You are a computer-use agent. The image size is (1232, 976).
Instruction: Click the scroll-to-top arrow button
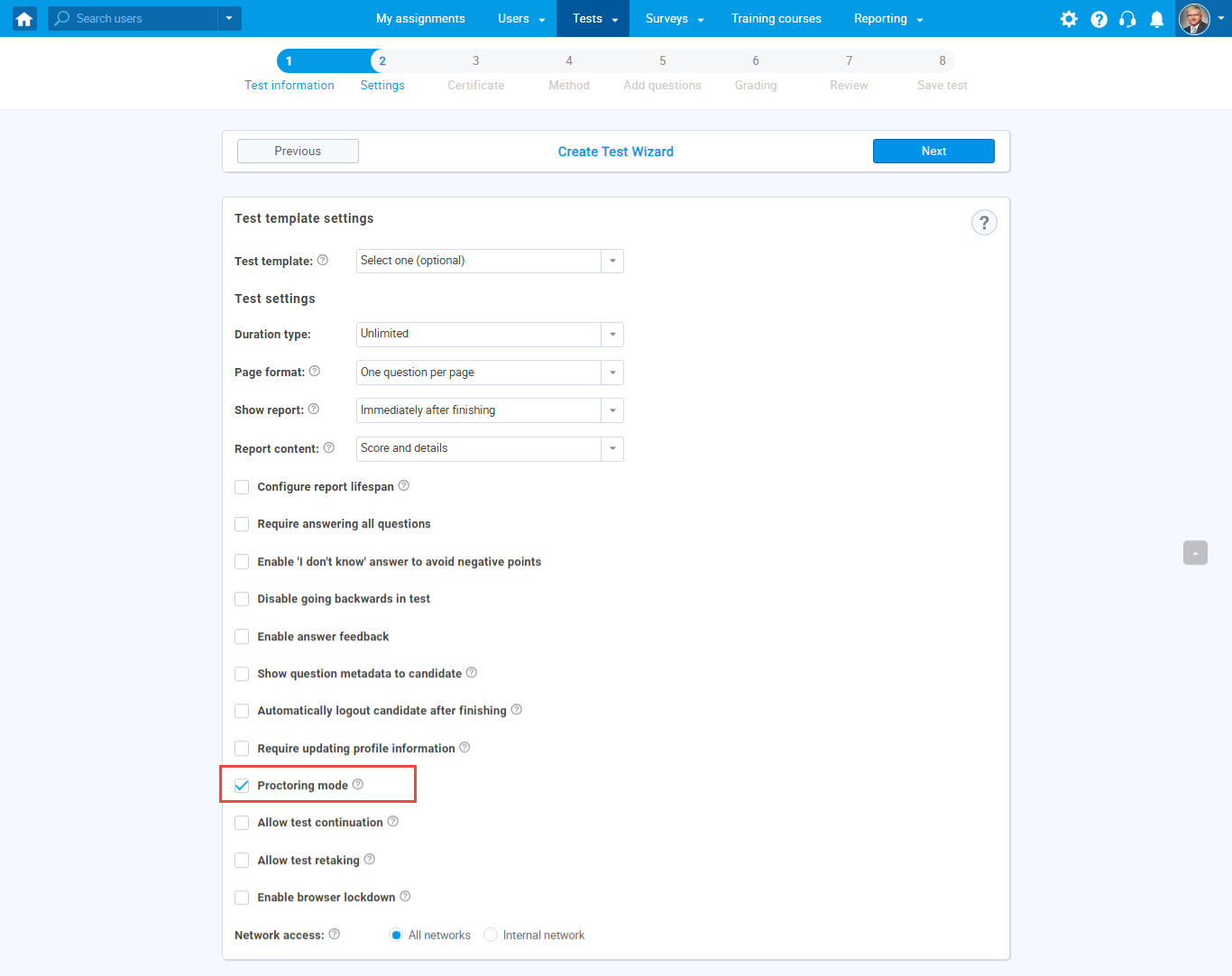coord(1195,553)
